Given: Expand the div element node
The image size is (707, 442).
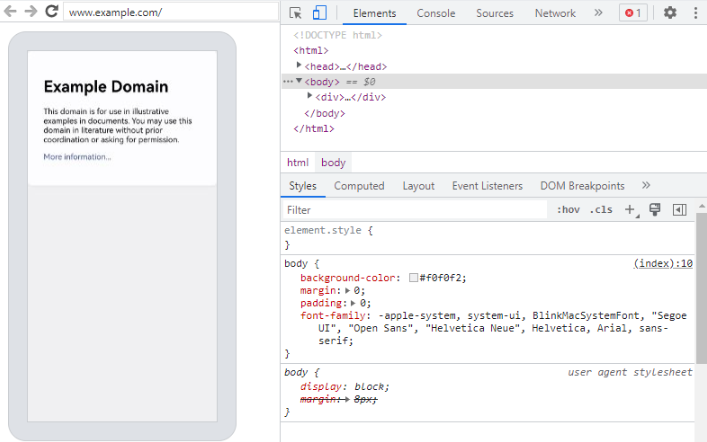Looking at the screenshot, I should click(310, 96).
